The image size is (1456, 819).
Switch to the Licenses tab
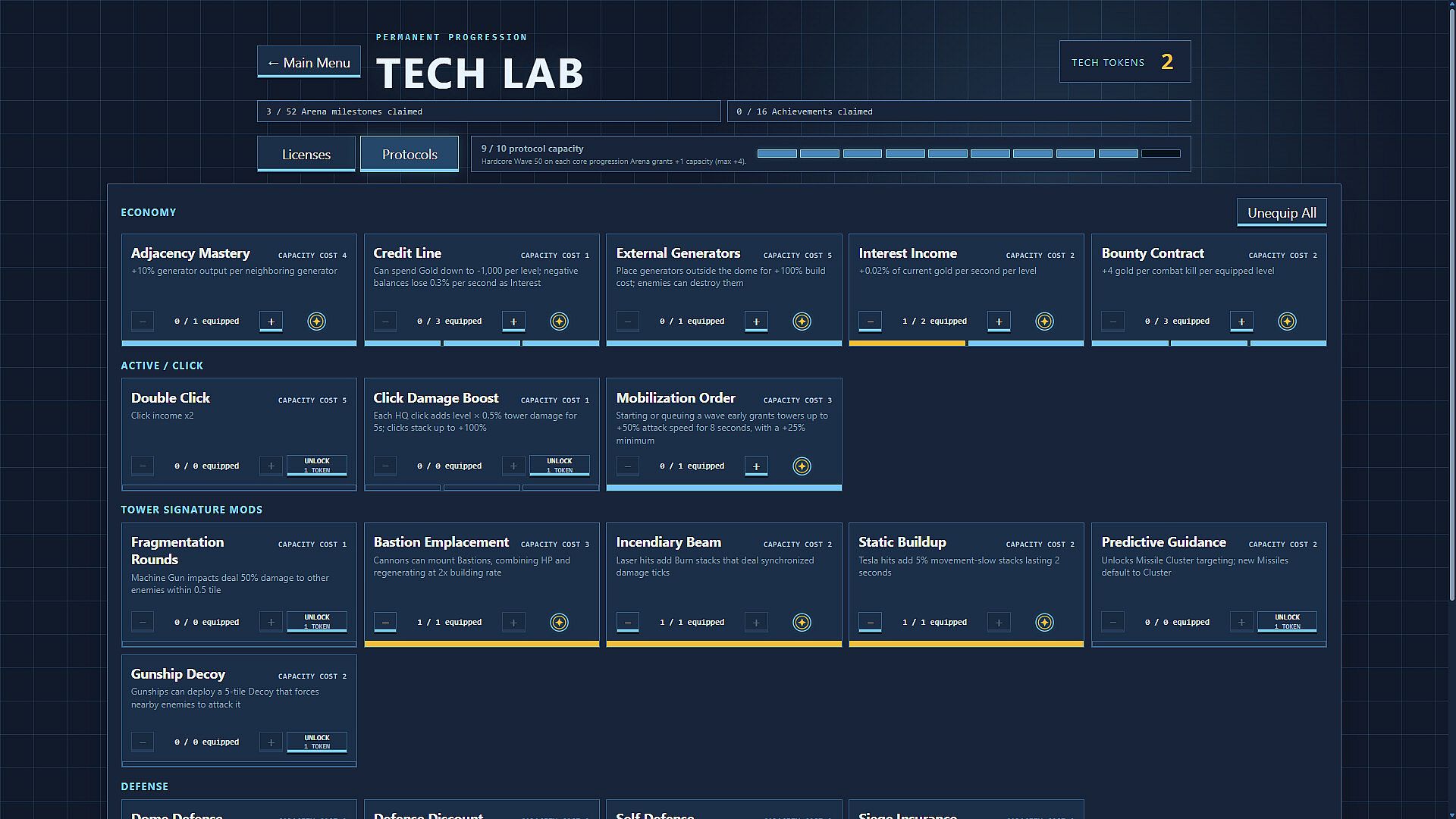(306, 155)
